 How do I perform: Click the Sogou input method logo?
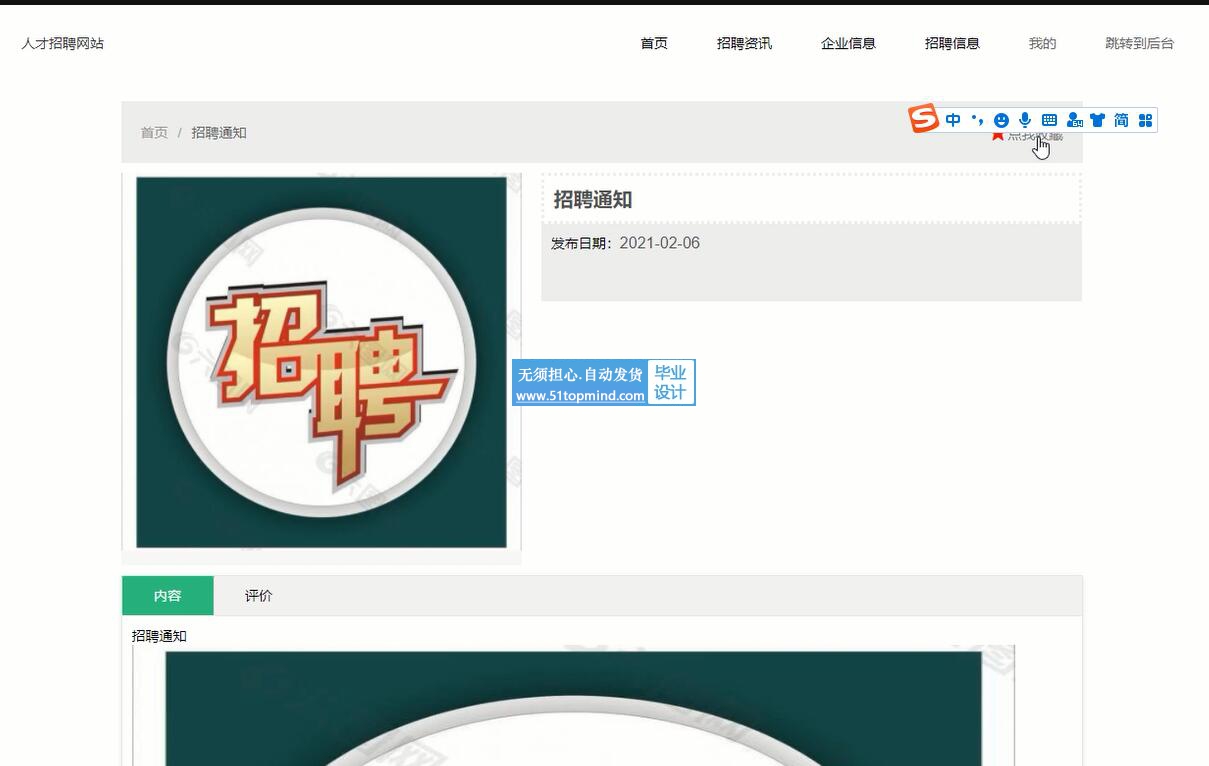tap(924, 119)
